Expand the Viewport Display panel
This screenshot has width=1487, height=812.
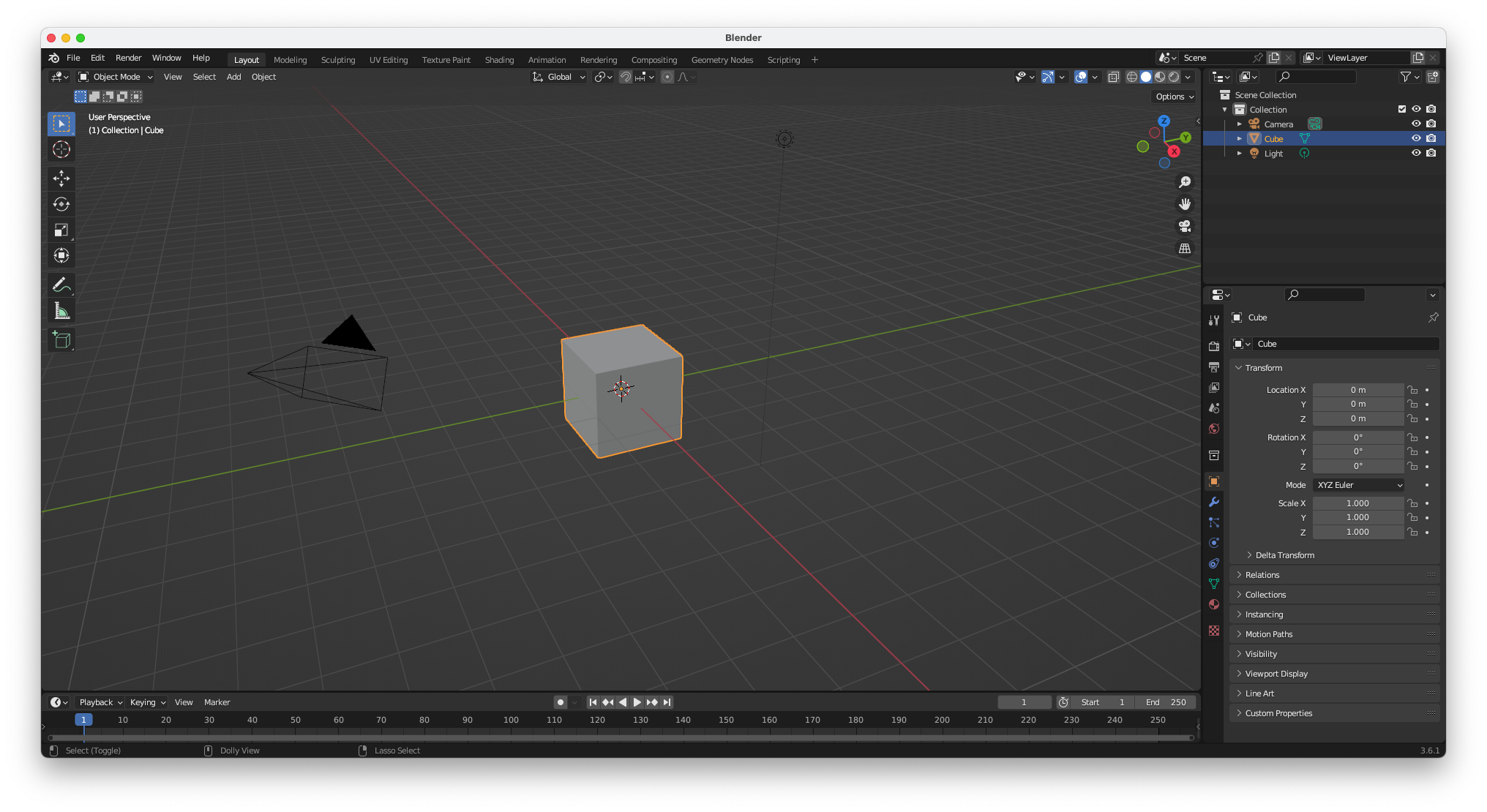coord(1276,674)
